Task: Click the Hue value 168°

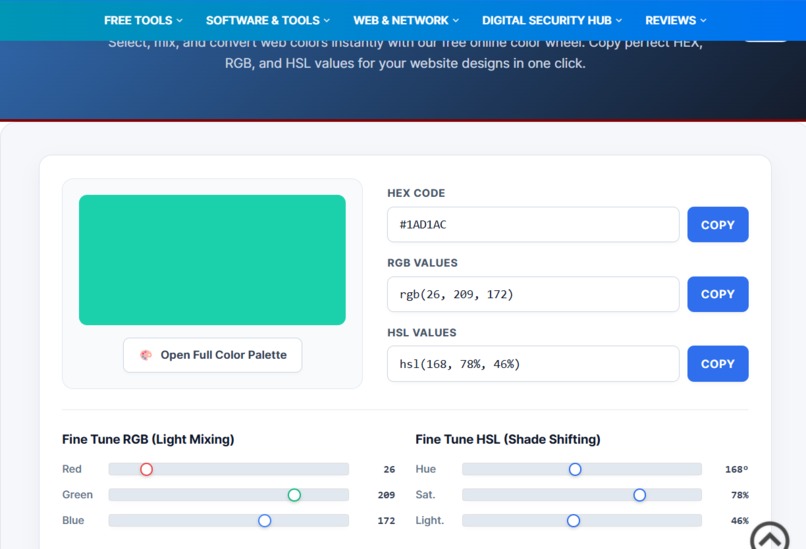Action: pos(737,469)
